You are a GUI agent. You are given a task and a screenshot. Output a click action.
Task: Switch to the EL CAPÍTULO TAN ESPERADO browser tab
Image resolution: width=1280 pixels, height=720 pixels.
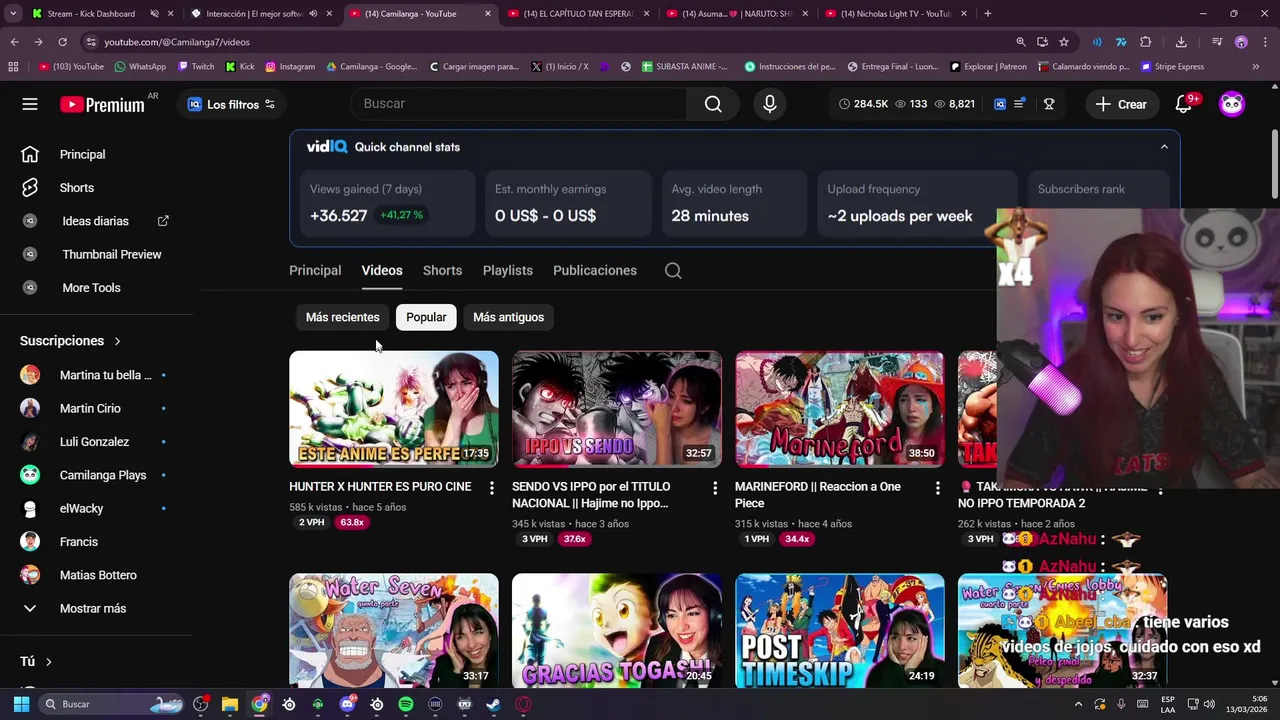[x=578, y=14]
